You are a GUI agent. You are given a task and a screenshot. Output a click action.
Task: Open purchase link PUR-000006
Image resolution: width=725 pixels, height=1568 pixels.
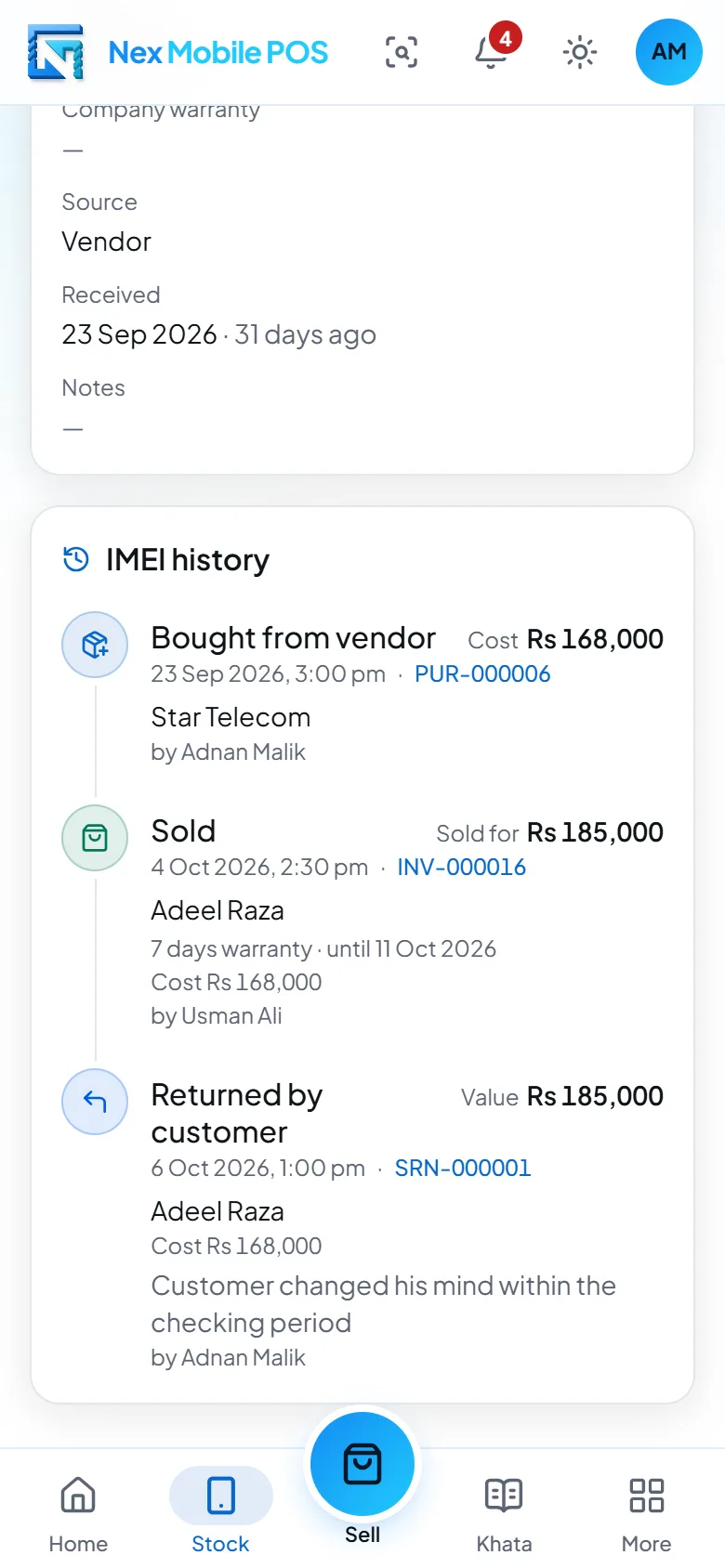pos(482,674)
